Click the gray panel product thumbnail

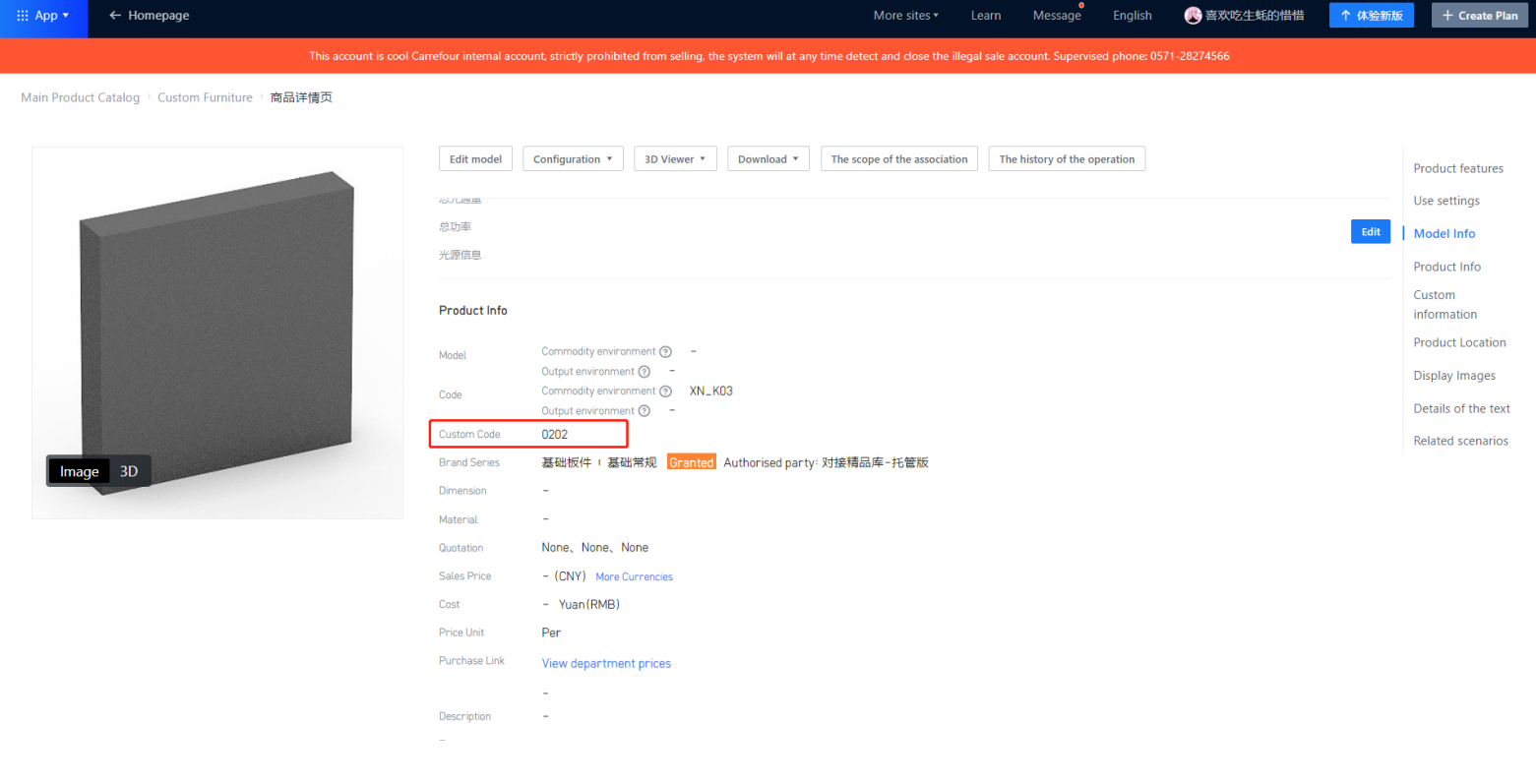tap(216, 330)
